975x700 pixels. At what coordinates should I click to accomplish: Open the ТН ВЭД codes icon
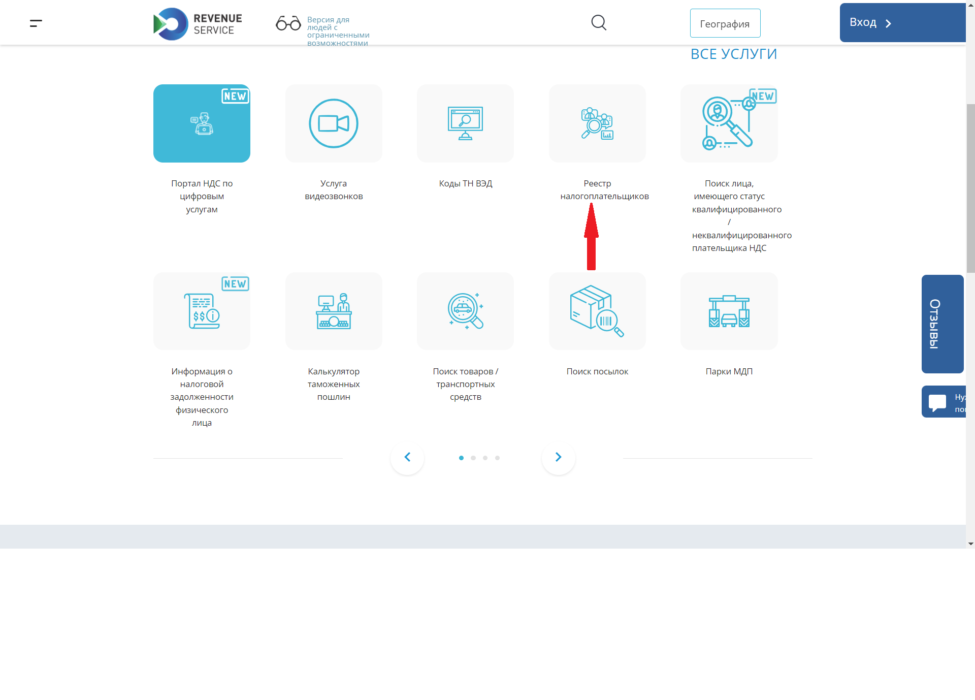[465, 123]
